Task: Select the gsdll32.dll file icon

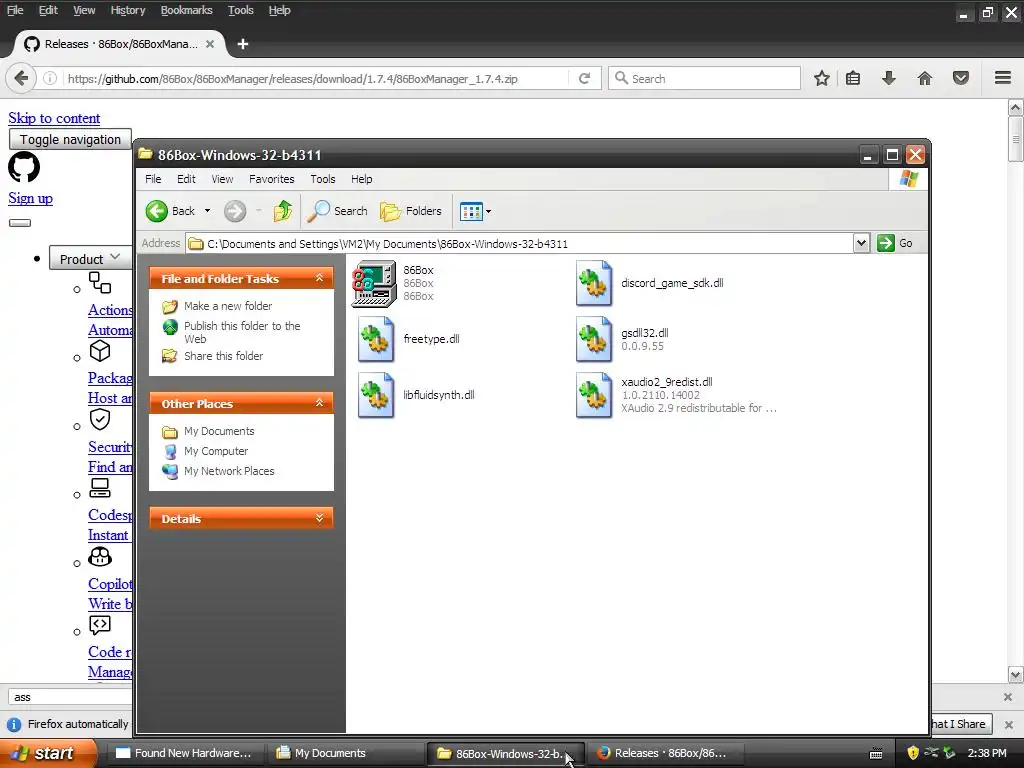Action: point(594,339)
